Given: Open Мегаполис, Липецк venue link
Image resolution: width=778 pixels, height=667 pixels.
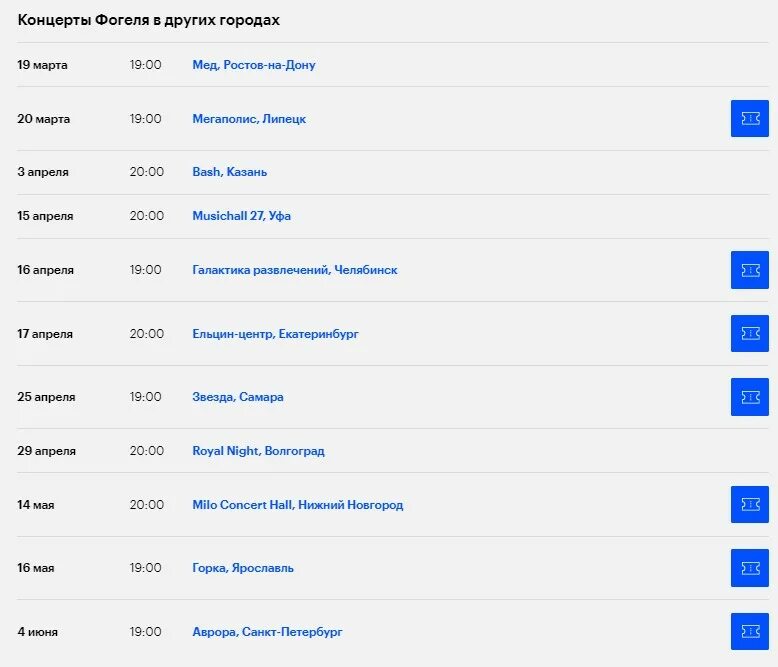Looking at the screenshot, I should (249, 119).
